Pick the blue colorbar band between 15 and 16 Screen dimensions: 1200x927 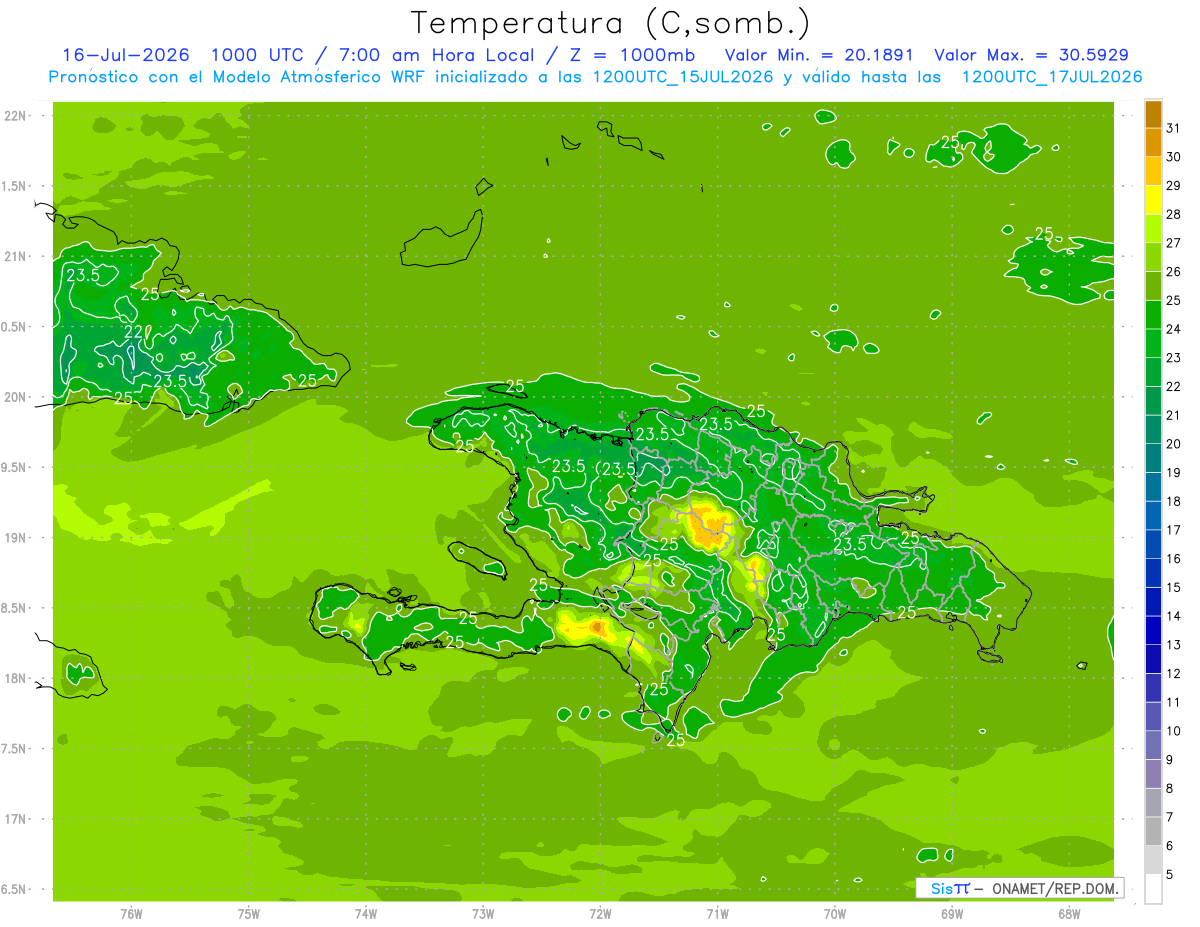click(1153, 573)
